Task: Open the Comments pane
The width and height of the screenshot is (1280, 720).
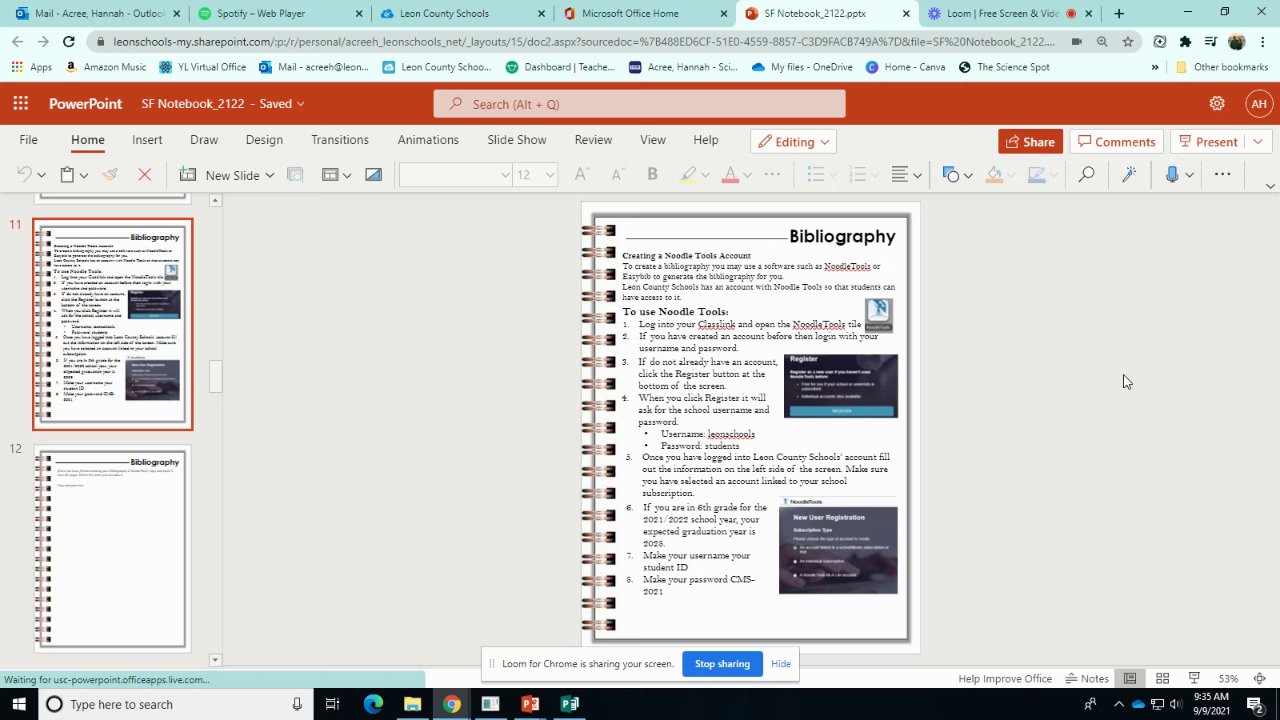Action: [x=1116, y=142]
